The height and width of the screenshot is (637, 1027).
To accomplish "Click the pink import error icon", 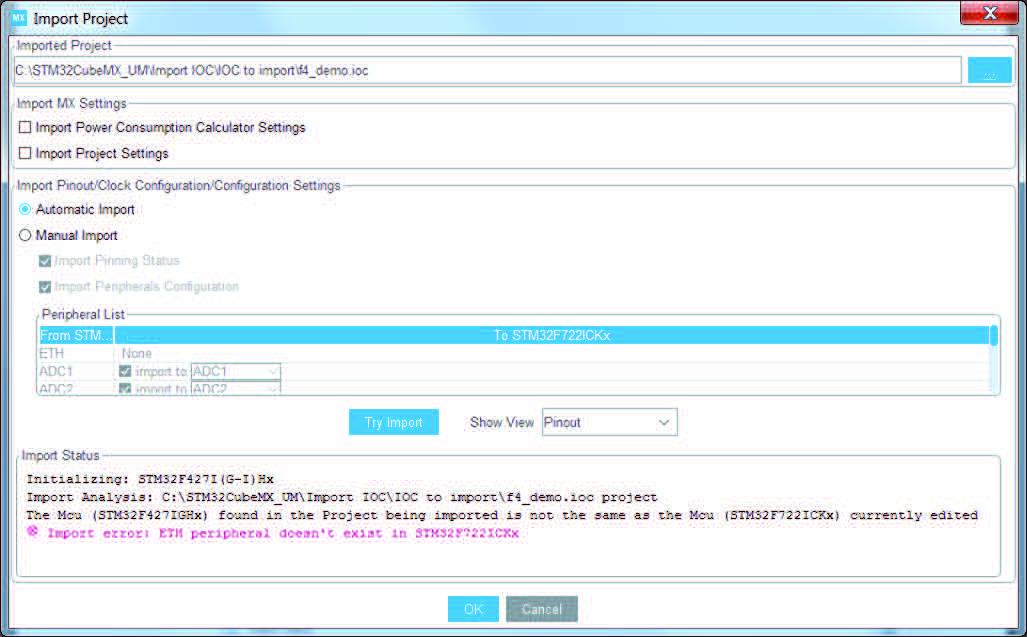I will coord(32,532).
